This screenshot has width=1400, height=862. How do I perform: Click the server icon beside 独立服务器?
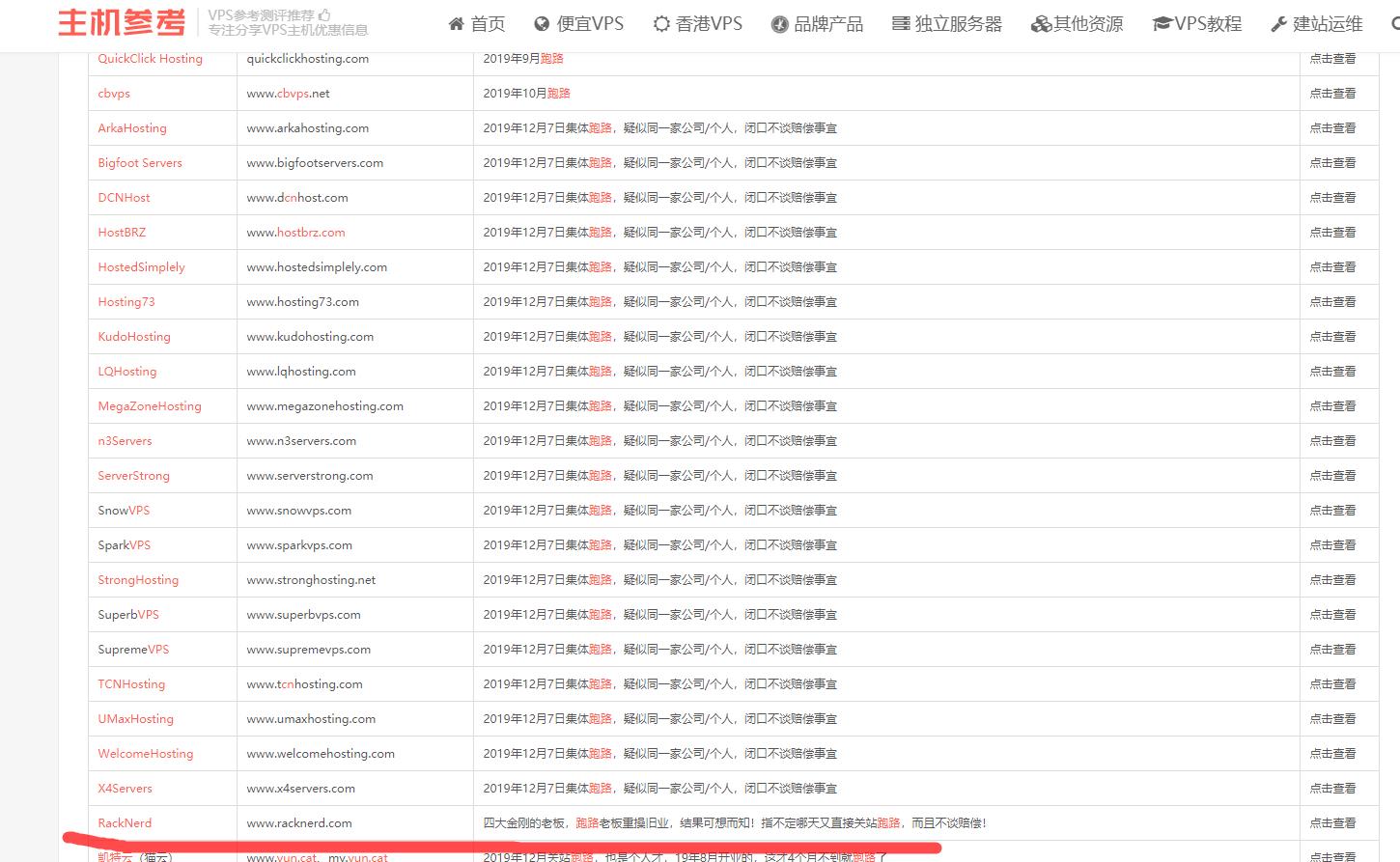pyautogui.click(x=901, y=24)
